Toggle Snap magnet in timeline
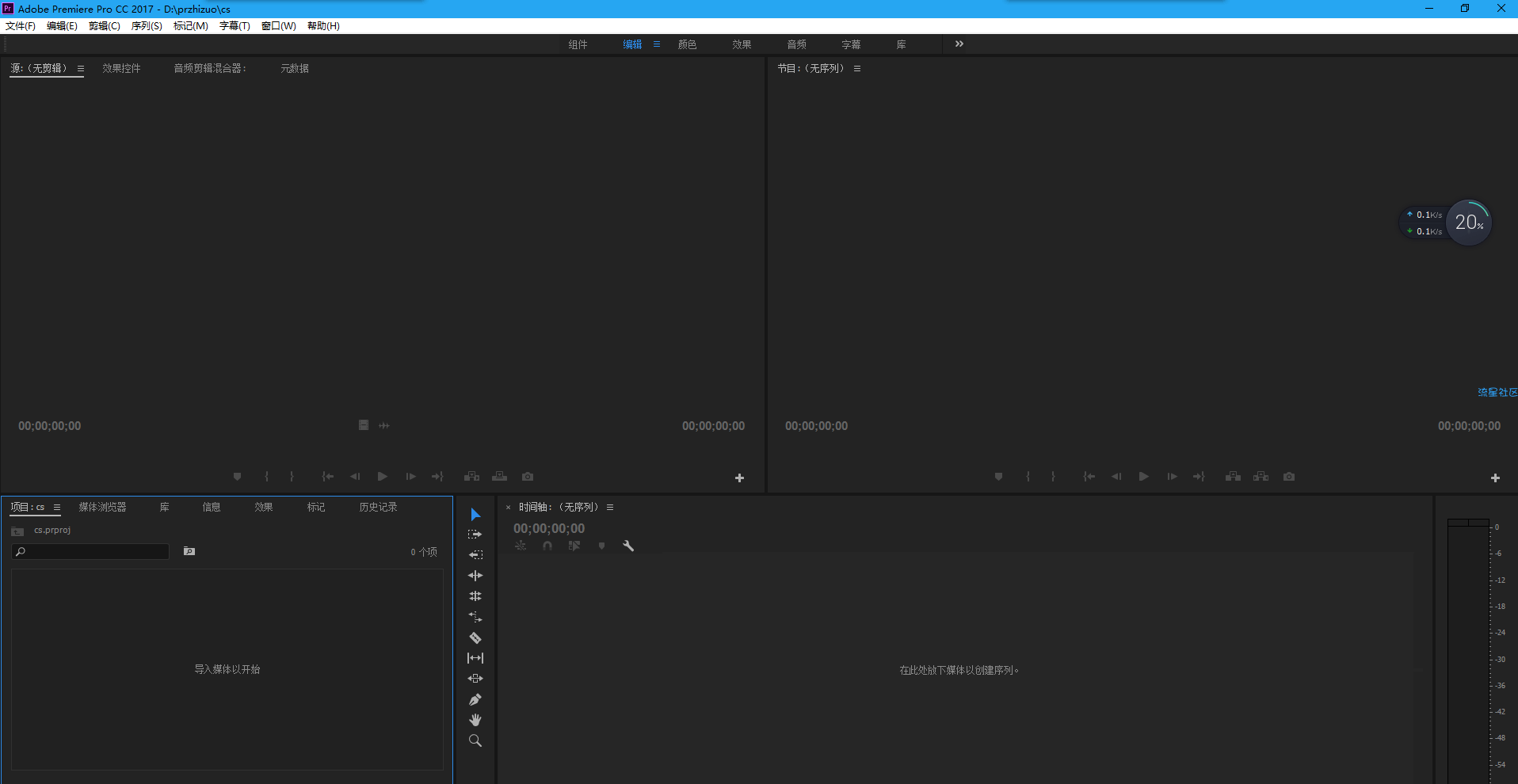Screen dimensions: 1518x784 click(547, 546)
